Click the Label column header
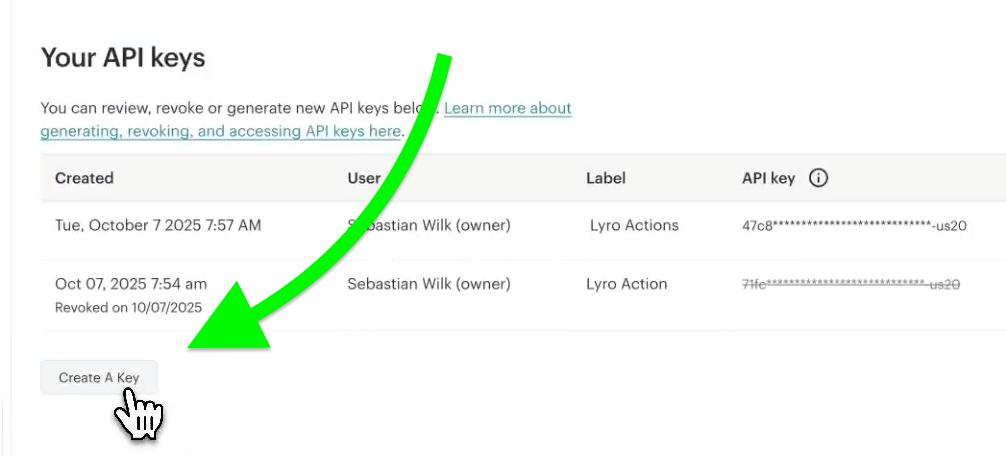 pyautogui.click(x=606, y=178)
